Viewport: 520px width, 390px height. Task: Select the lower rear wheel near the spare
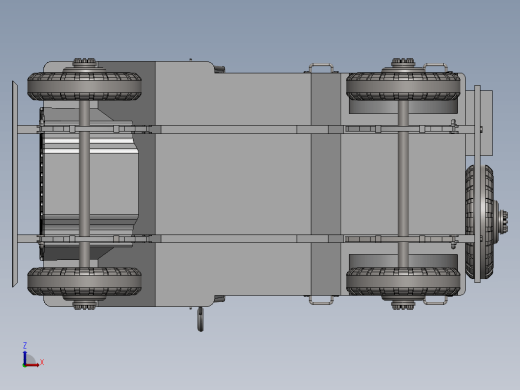tap(403, 281)
